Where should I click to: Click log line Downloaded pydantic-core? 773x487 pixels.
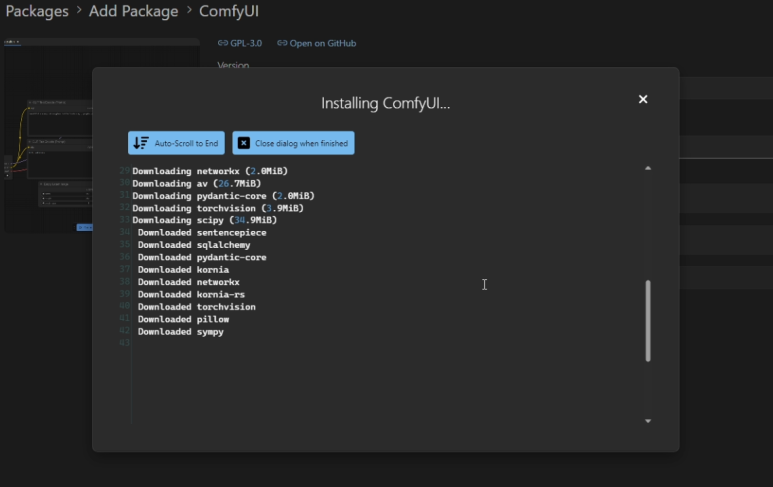(202, 257)
